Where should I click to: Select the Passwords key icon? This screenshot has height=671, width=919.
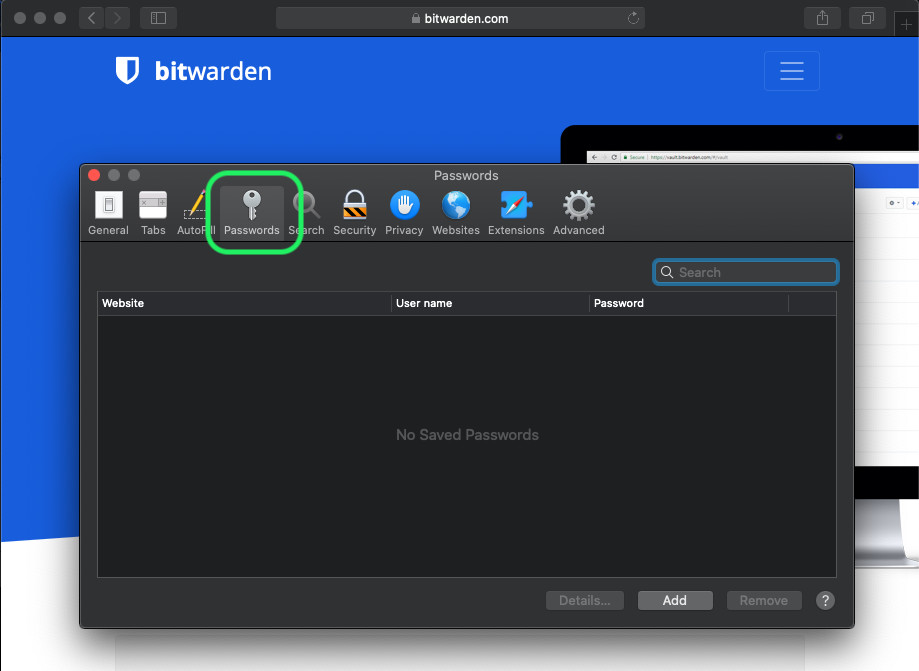tap(251, 213)
